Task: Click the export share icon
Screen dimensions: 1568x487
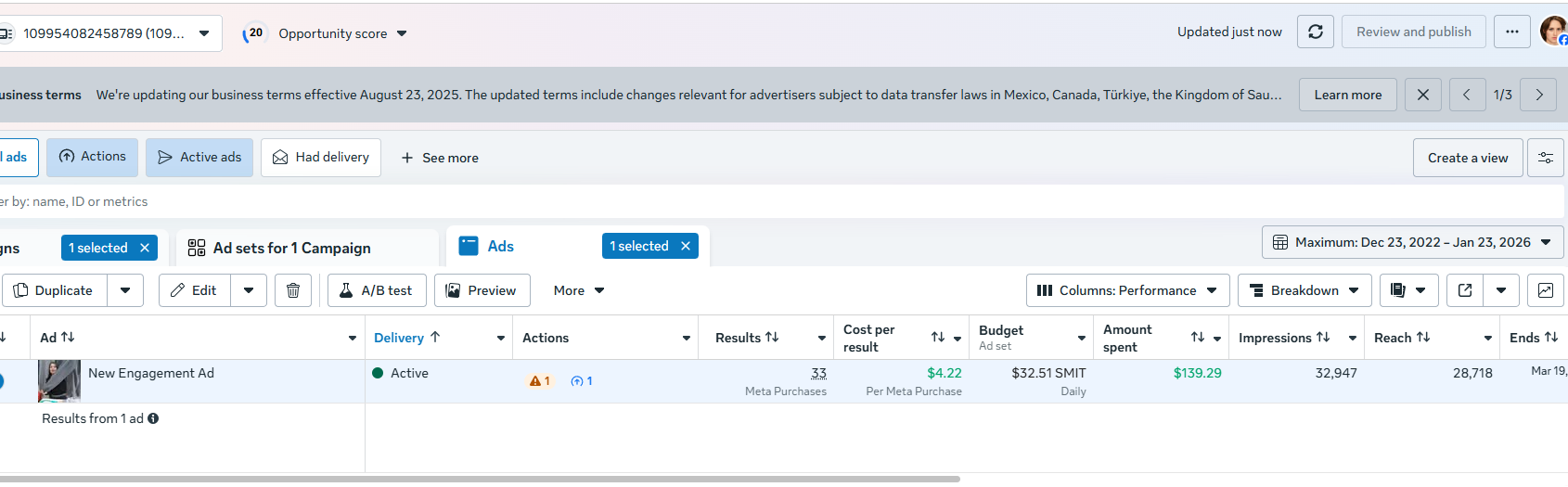Action: coord(1465,290)
